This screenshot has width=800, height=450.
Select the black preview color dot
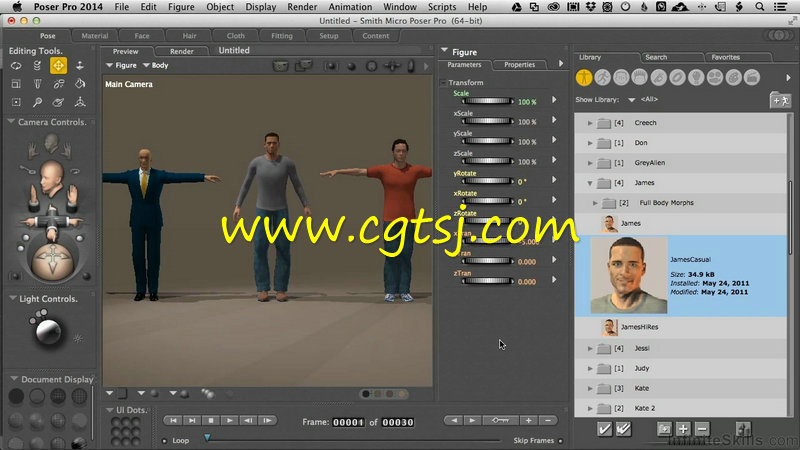click(365, 394)
